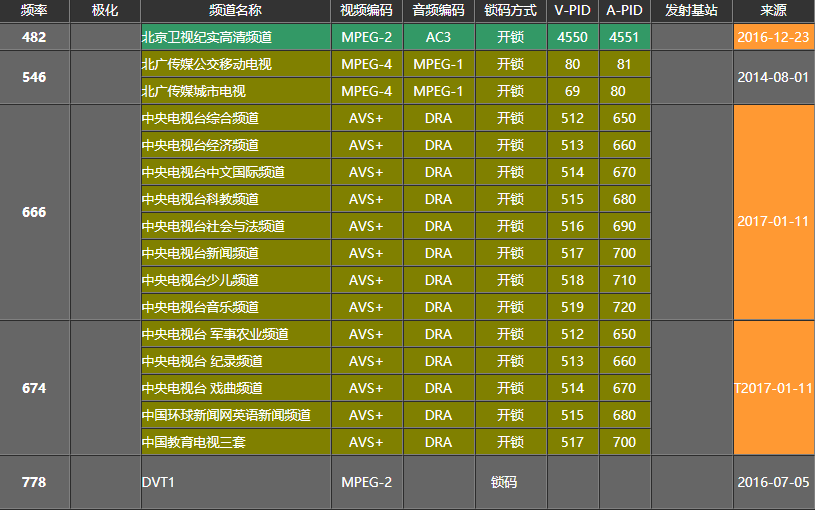Viewport: 815px width, 510px height.
Task: Click the 极化 column header
Action: point(105,10)
